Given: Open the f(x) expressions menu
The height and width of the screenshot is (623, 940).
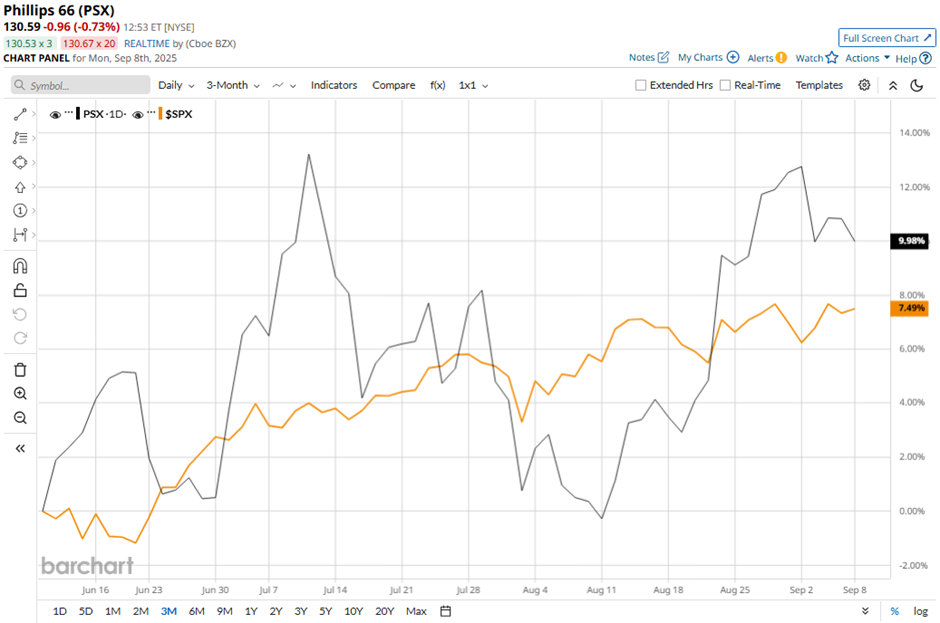Looking at the screenshot, I should 438,85.
